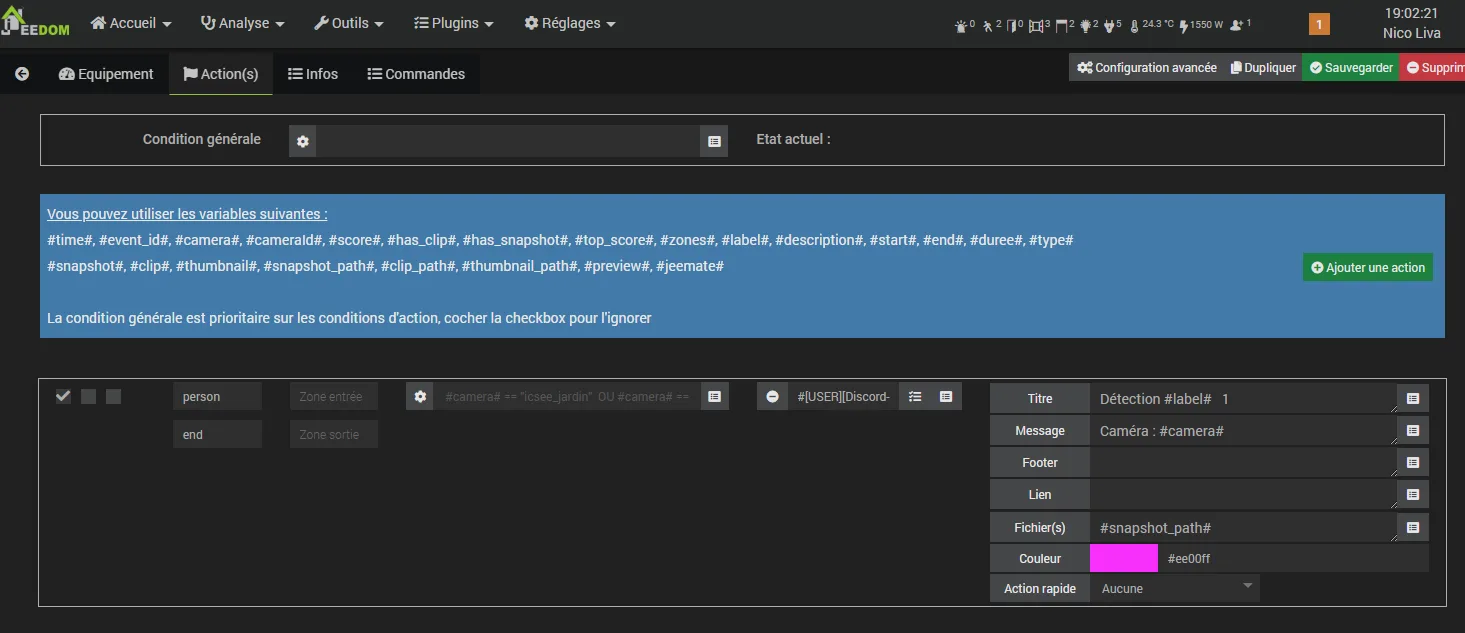The width and height of the screenshot is (1465, 633).
Task: Click the list icon of Titre field
Action: pos(1412,399)
